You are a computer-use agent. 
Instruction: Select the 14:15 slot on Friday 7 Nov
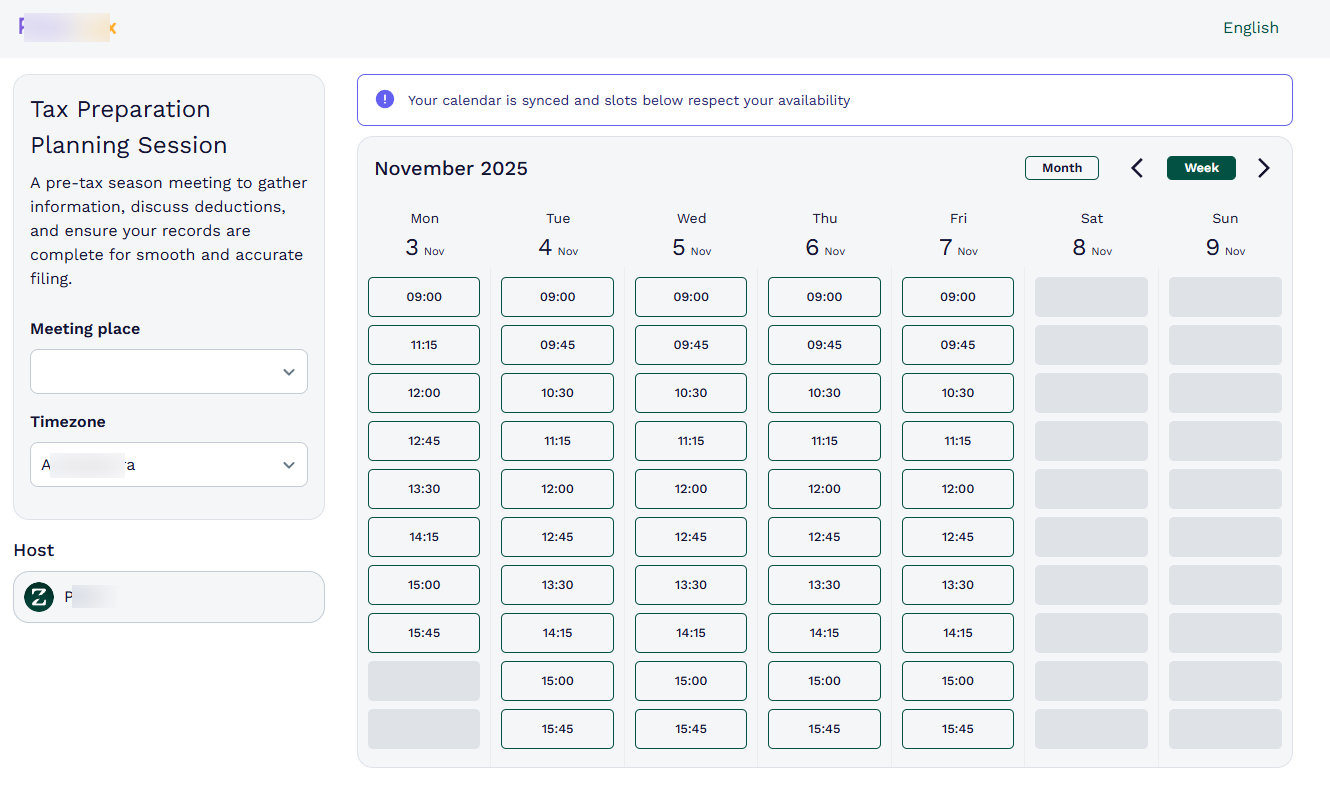tap(957, 632)
